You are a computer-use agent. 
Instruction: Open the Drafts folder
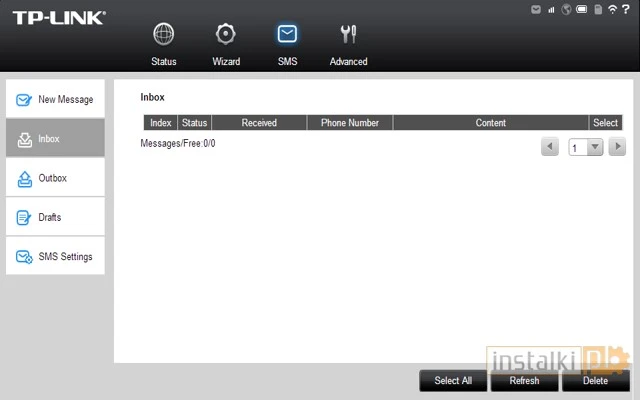pos(55,217)
